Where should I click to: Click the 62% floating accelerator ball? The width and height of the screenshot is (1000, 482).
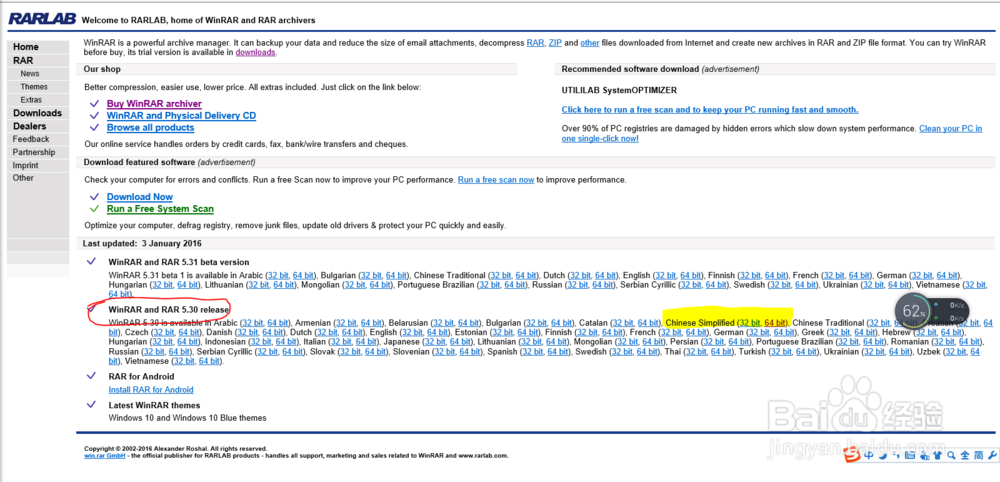[914, 311]
